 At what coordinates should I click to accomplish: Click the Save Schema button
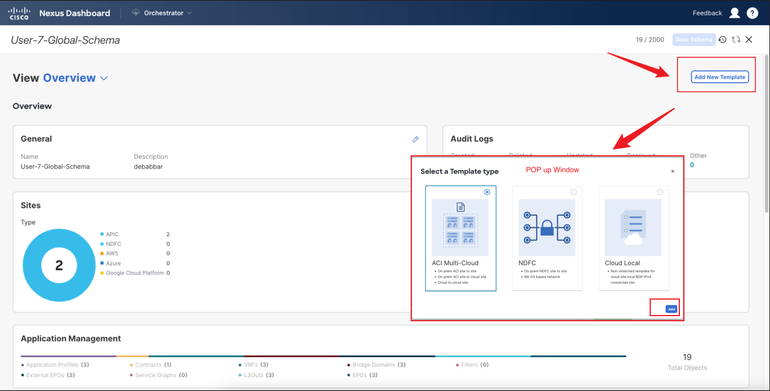(694, 40)
